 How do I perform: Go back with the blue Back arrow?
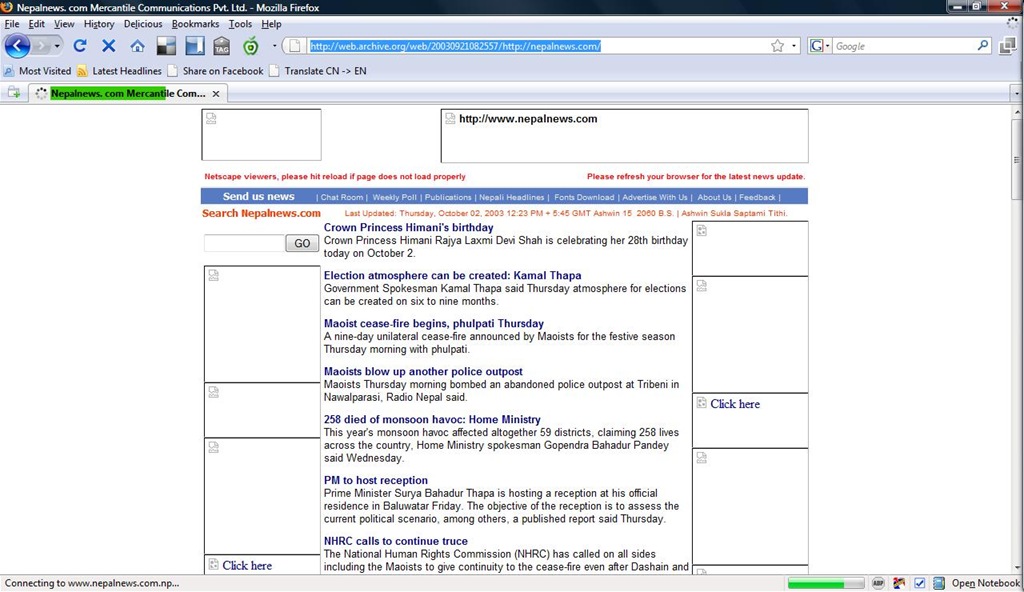coord(18,46)
